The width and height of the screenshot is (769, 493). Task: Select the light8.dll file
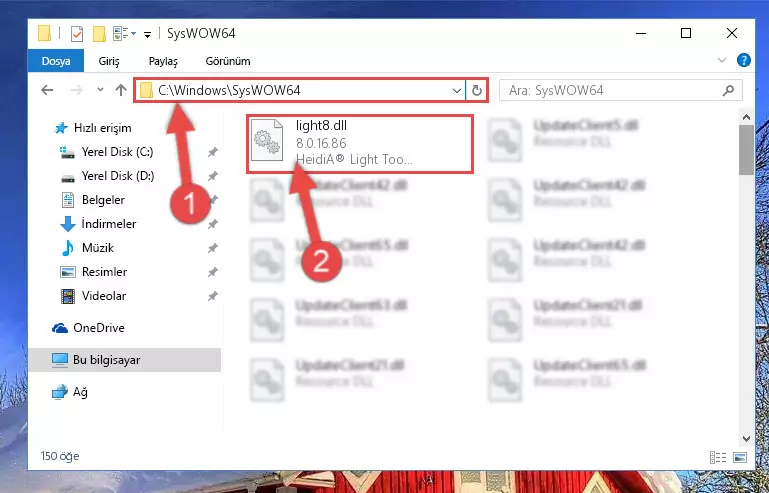coord(360,143)
